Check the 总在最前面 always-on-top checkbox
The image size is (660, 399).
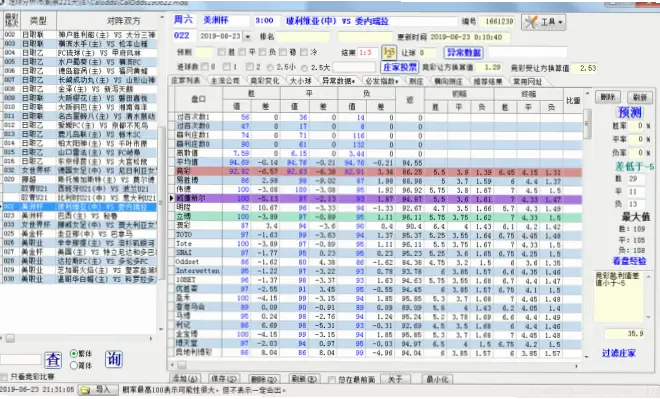pos(331,380)
